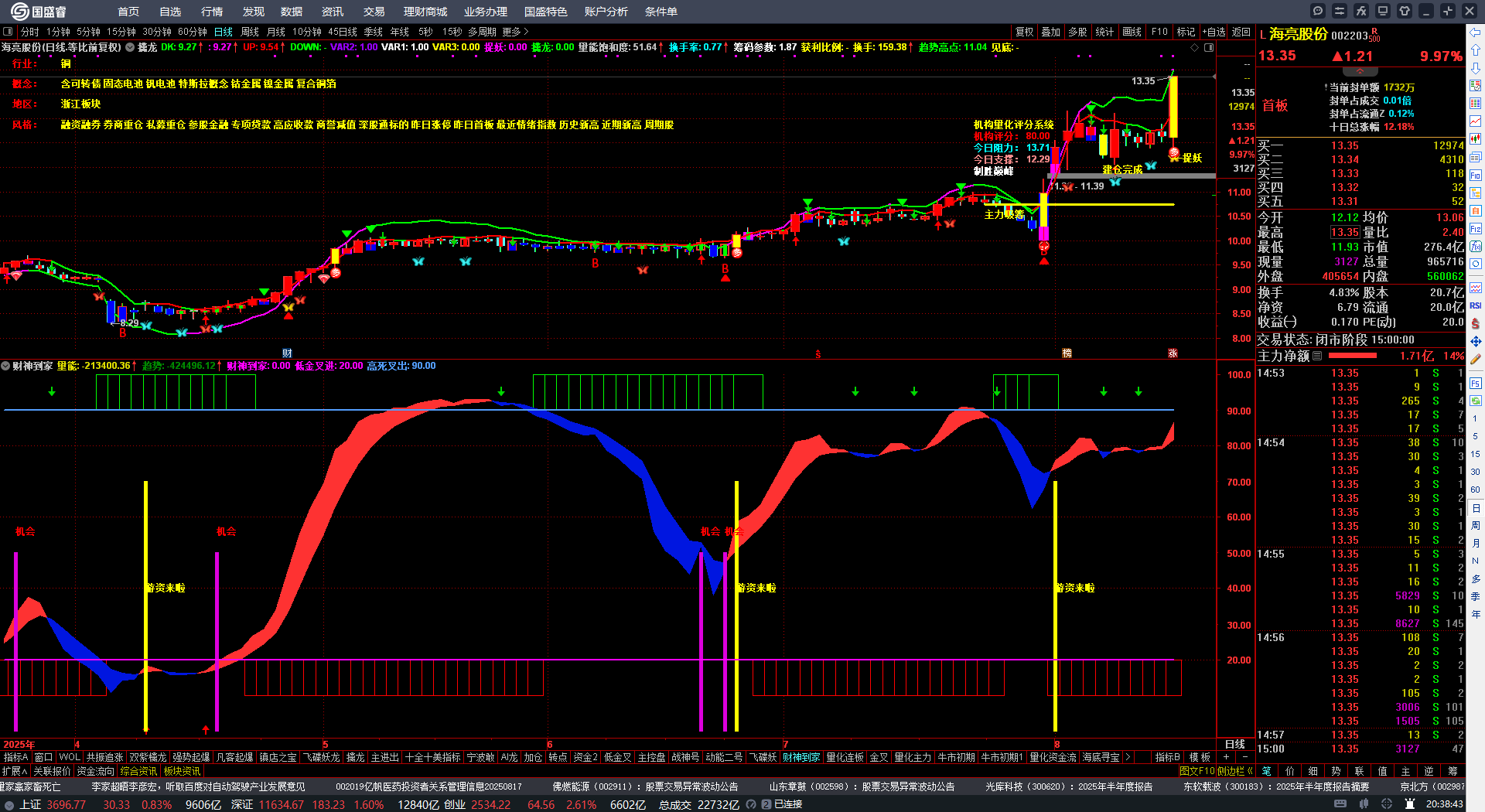
Task: Select 日 period in right edge strip
Action: click(1476, 508)
